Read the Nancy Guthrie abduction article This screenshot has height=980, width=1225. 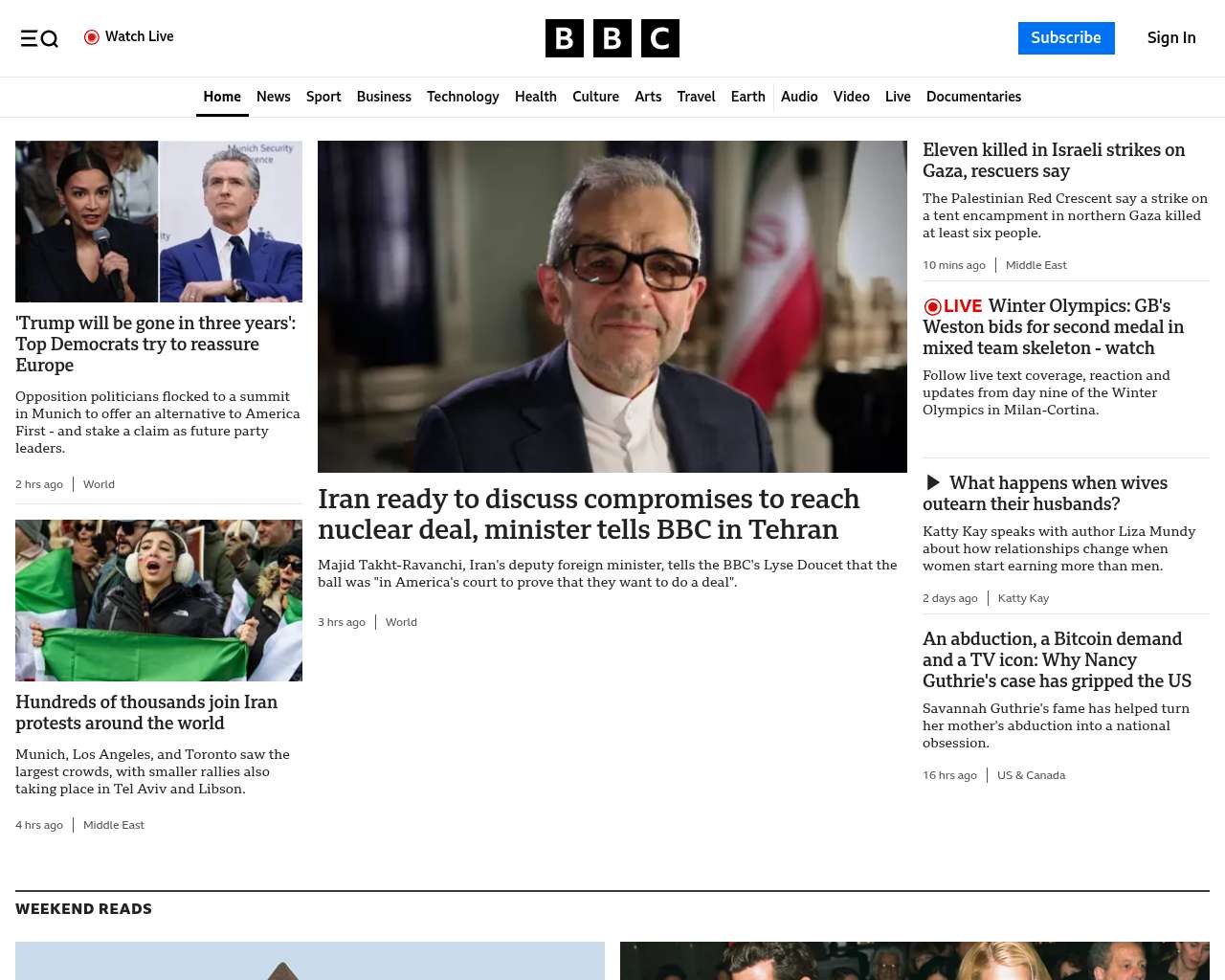pos(1057,660)
